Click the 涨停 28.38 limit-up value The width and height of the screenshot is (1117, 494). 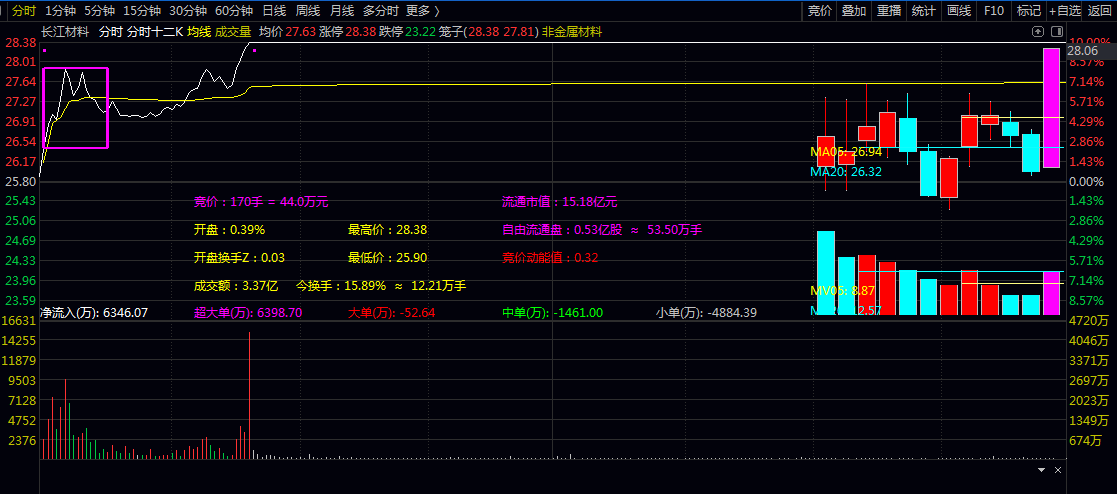pyautogui.click(x=347, y=31)
